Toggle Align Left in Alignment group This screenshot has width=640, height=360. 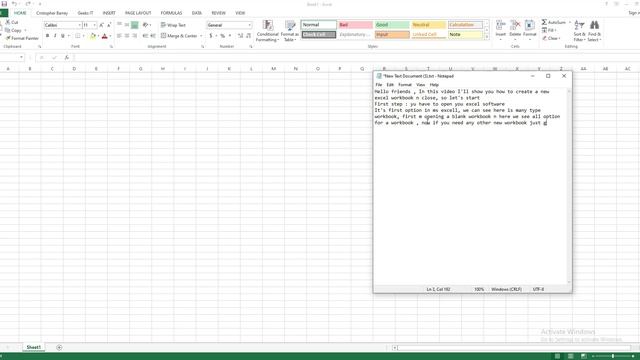click(x=119, y=36)
